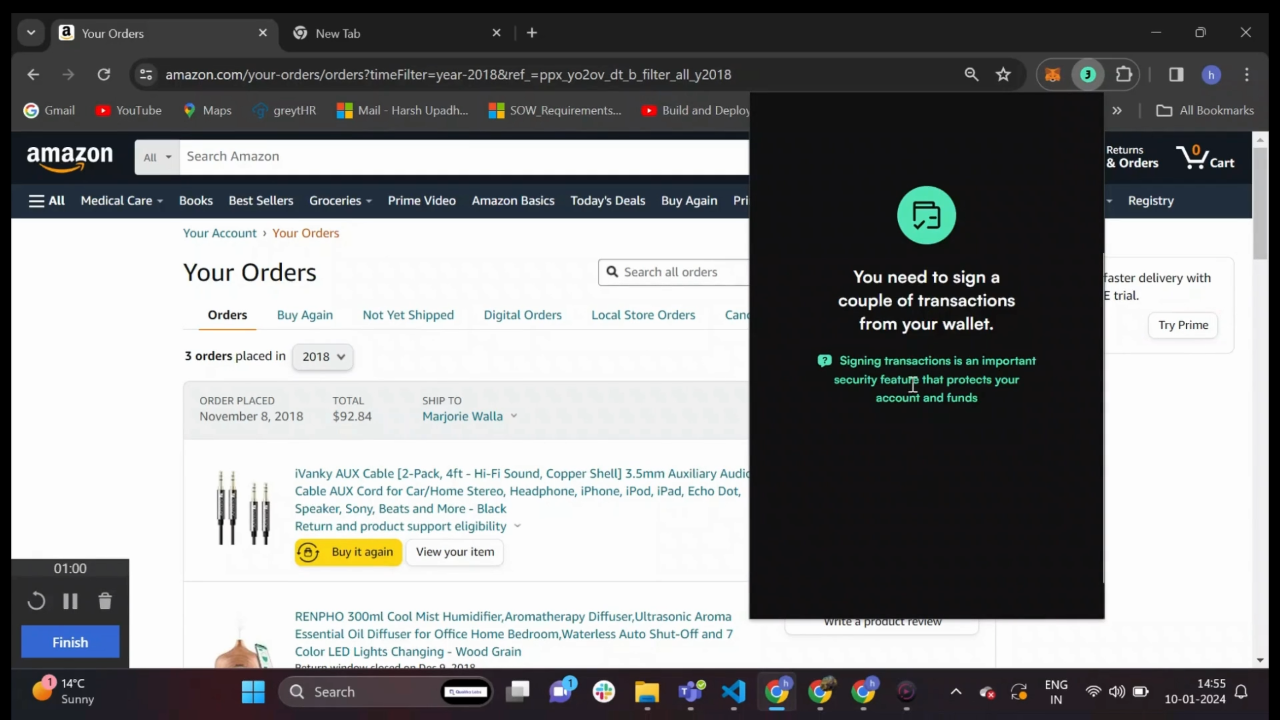This screenshot has height=720, width=1280.
Task: Switch to the Local Store Orders tab
Action: tap(643, 315)
